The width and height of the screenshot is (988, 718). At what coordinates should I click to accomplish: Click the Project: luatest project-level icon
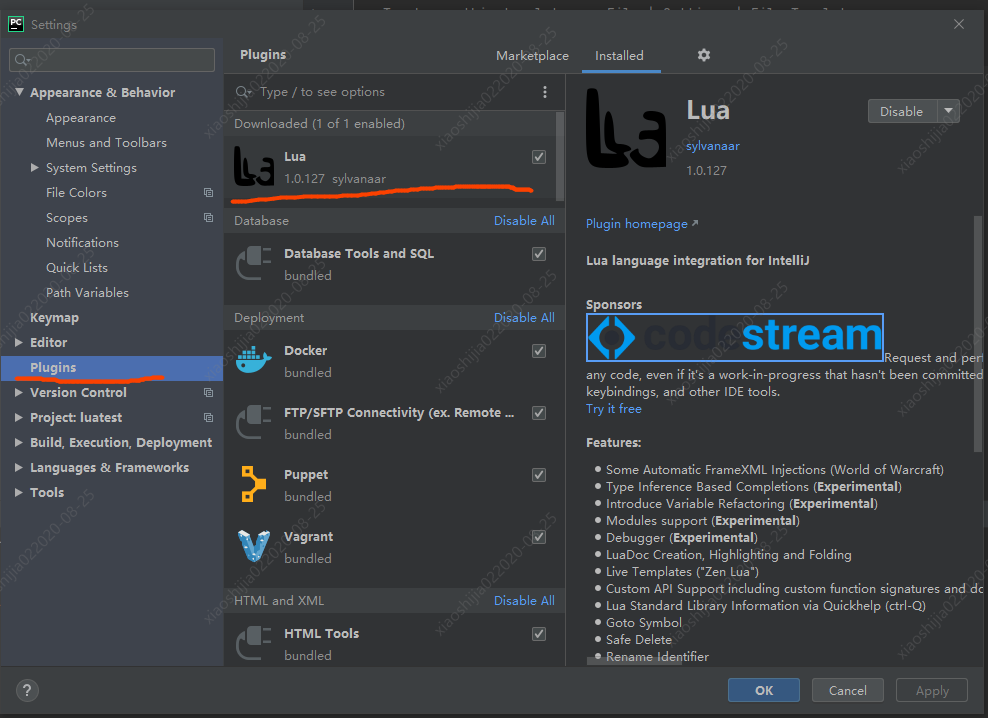[209, 418]
